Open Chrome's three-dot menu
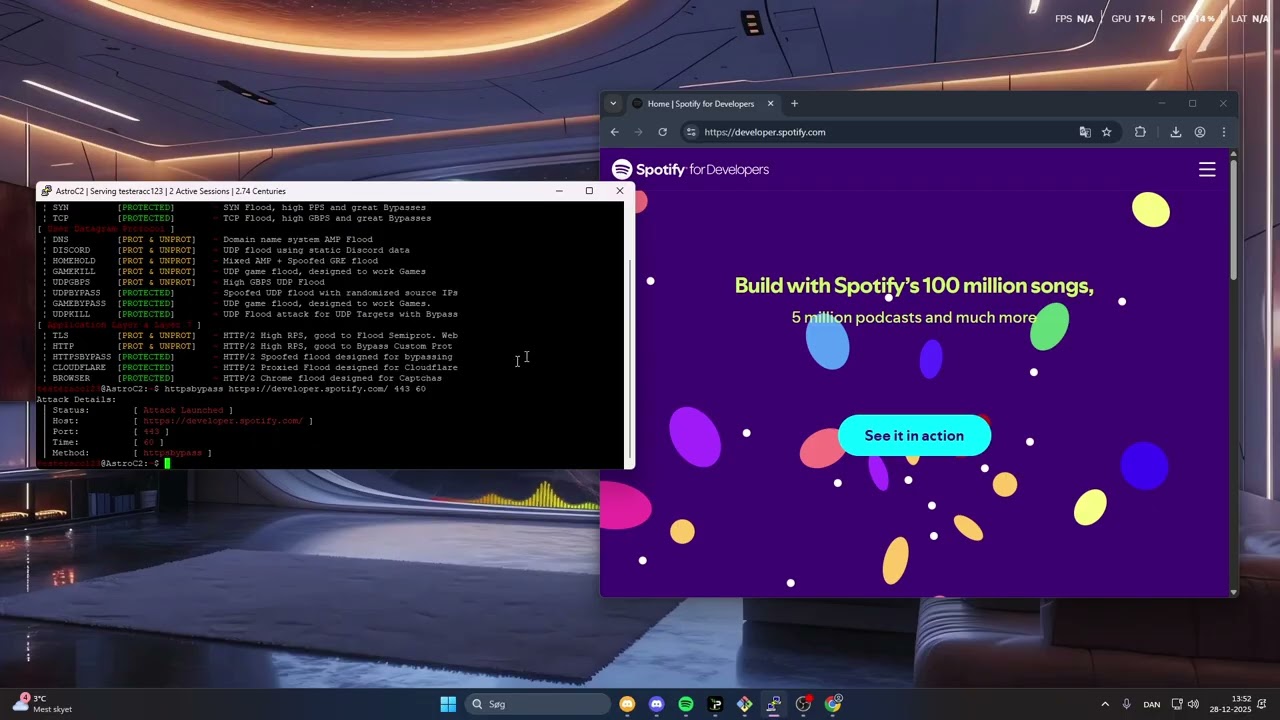The height and width of the screenshot is (720, 1280). pyautogui.click(x=1223, y=132)
